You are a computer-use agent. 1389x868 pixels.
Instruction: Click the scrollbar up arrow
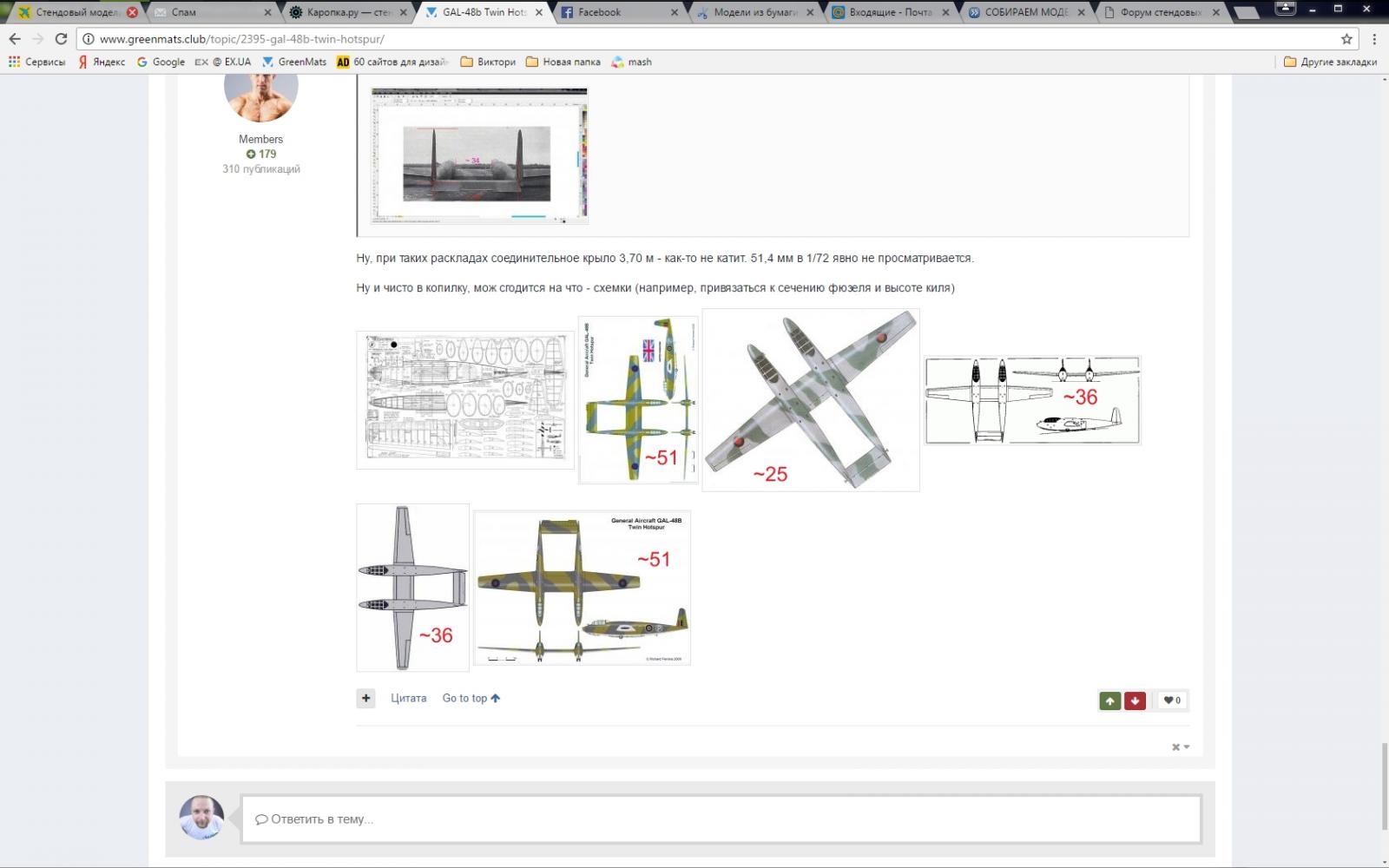pyautogui.click(x=1384, y=79)
